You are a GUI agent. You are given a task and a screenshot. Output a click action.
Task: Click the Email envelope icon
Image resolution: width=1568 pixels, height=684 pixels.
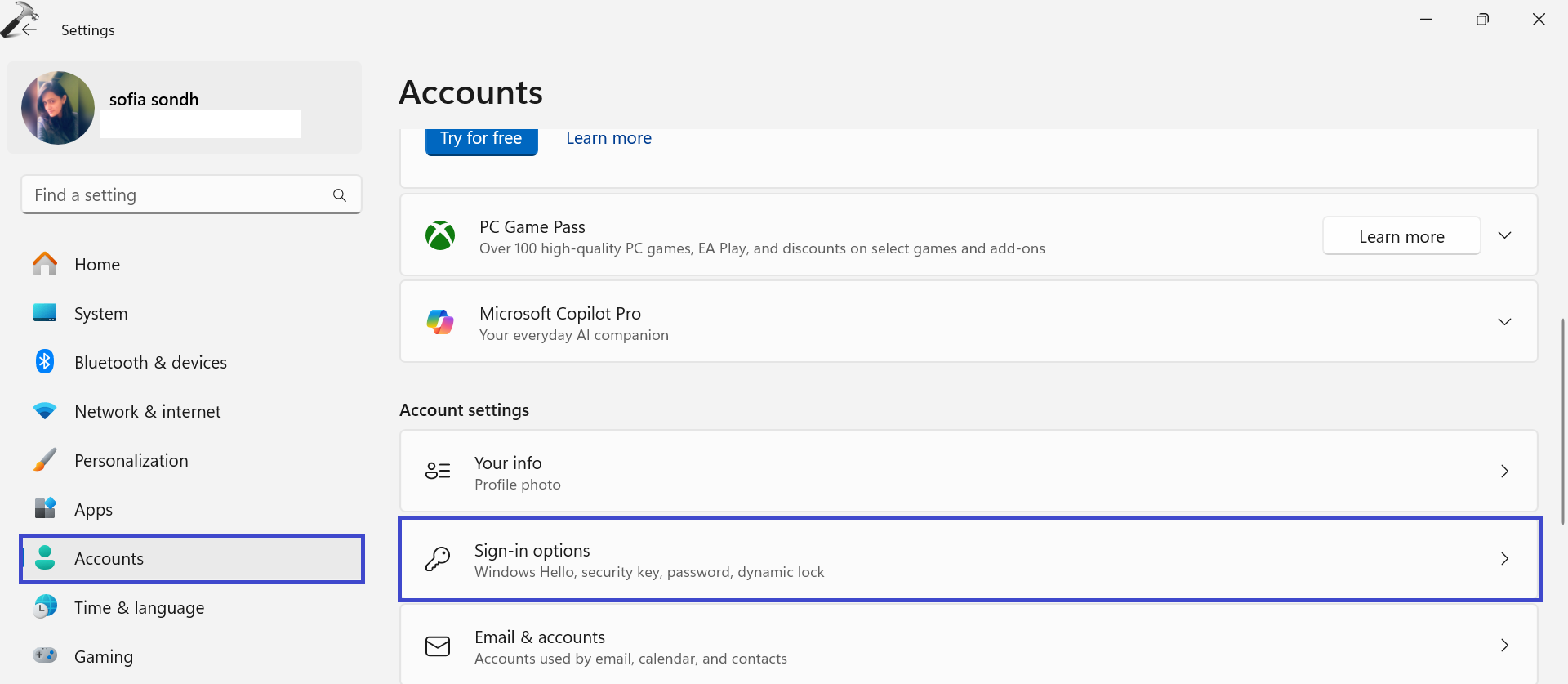tap(438, 646)
